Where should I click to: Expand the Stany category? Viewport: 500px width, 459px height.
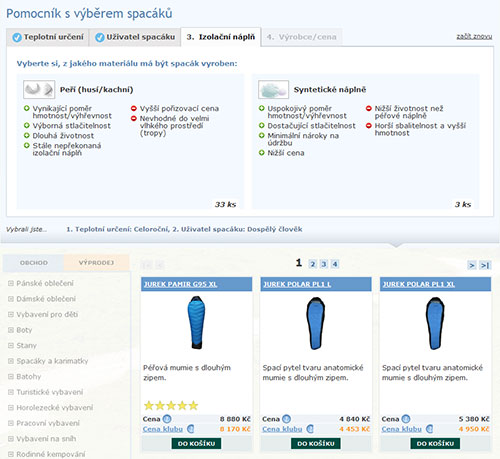(11, 346)
